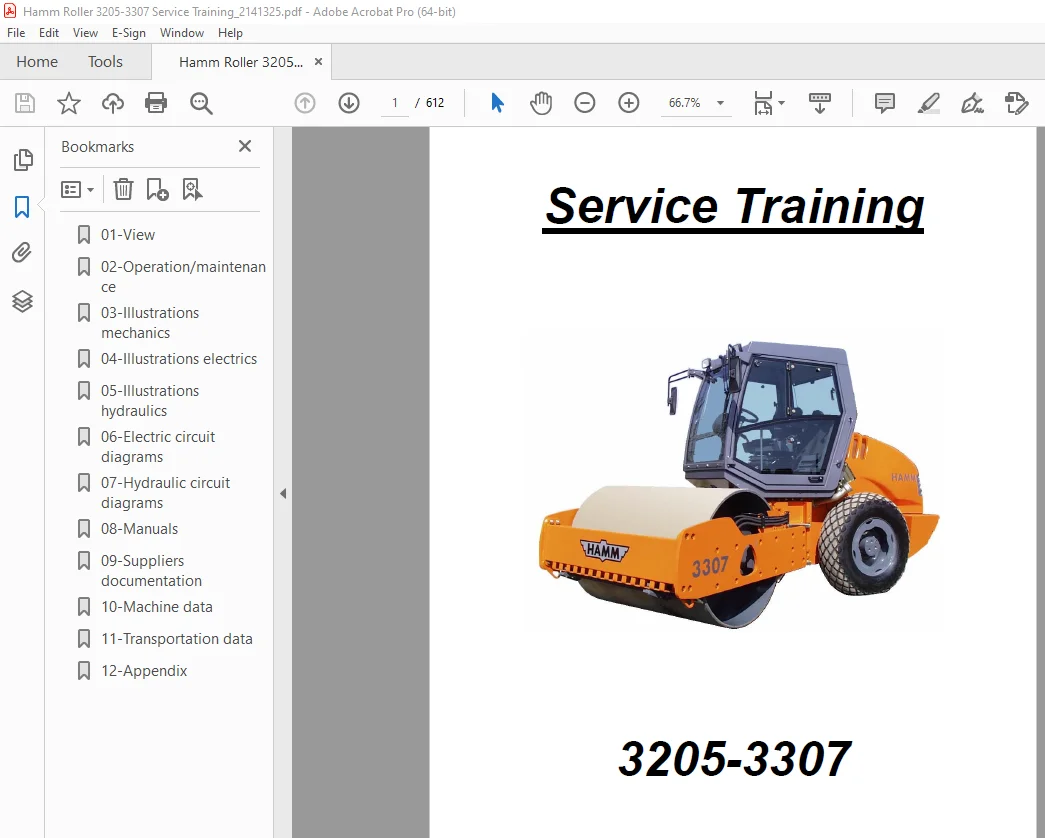Open bookmark 12-Appendix
Screen dimensions: 1045x838
coord(144,671)
